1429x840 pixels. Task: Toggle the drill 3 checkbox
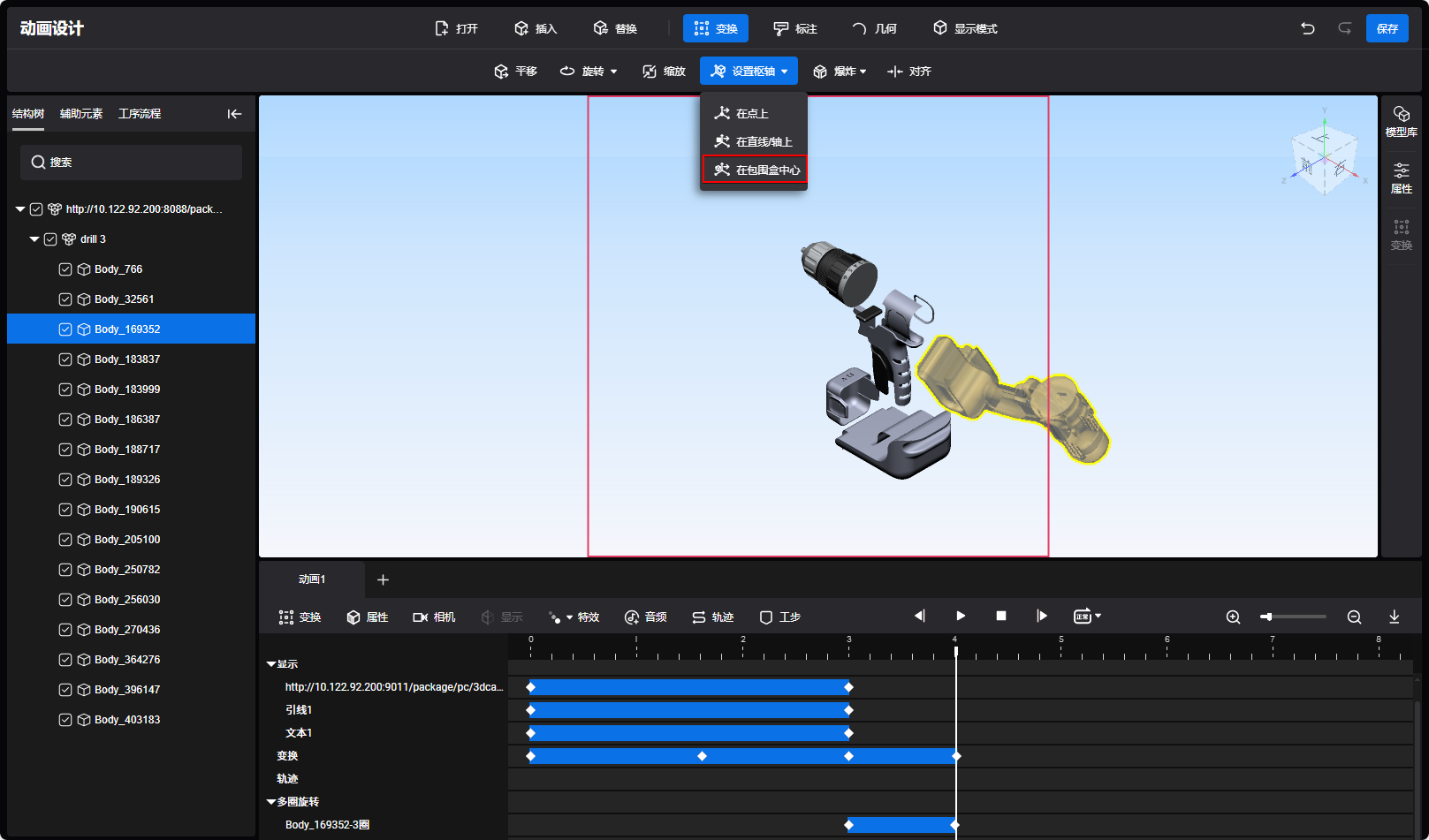pos(50,239)
